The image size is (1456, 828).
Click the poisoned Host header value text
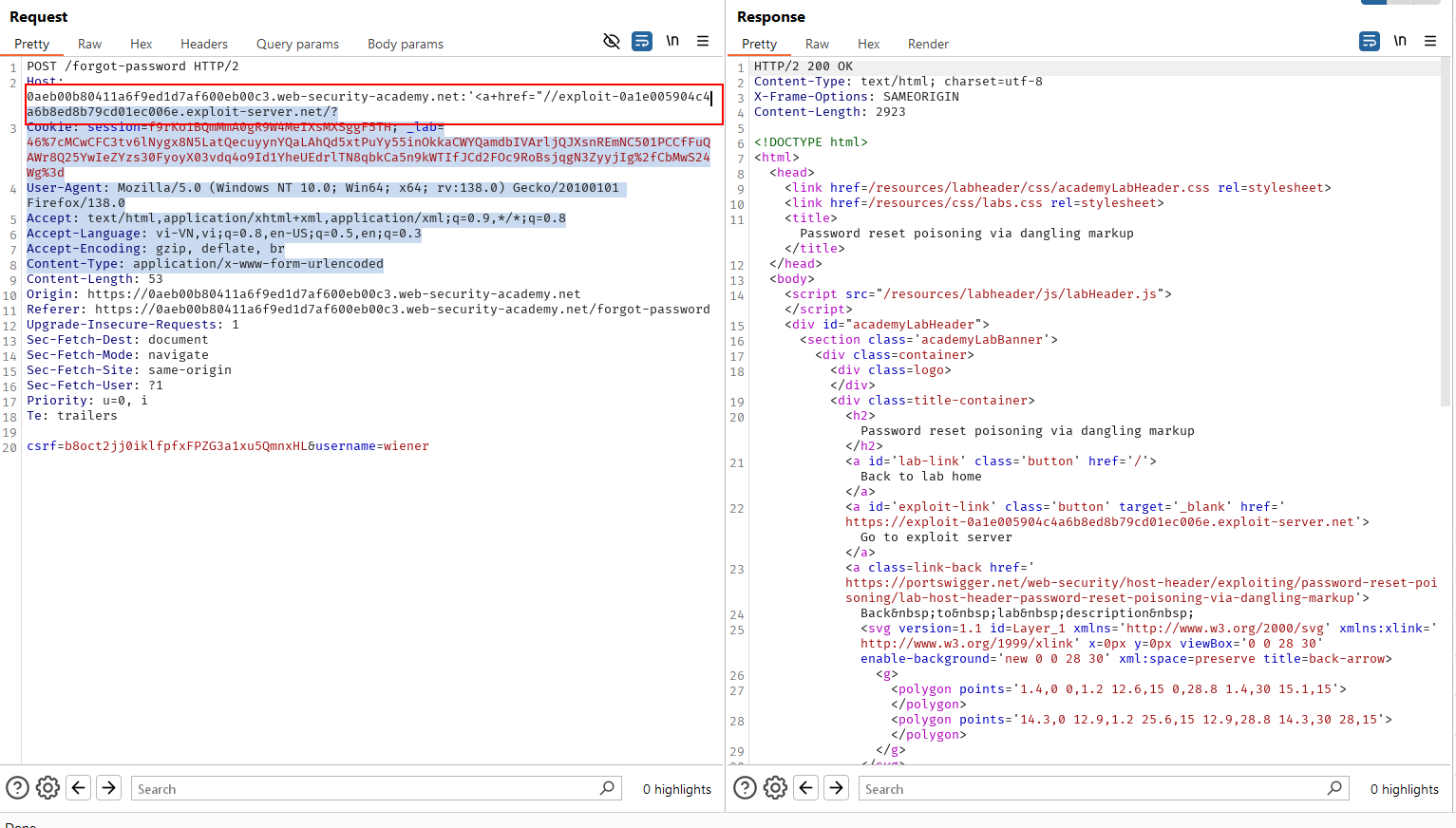[x=369, y=104]
